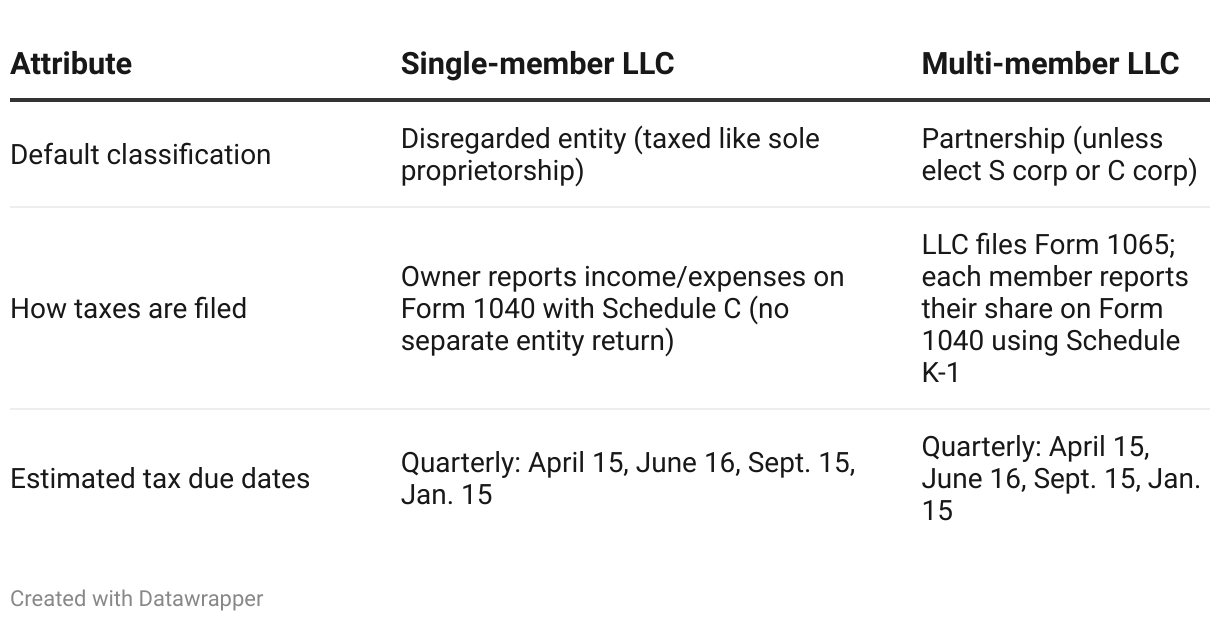Click 'Jan. 15' in single-member column
Viewport: 1220px width, 622px height.
[446, 495]
